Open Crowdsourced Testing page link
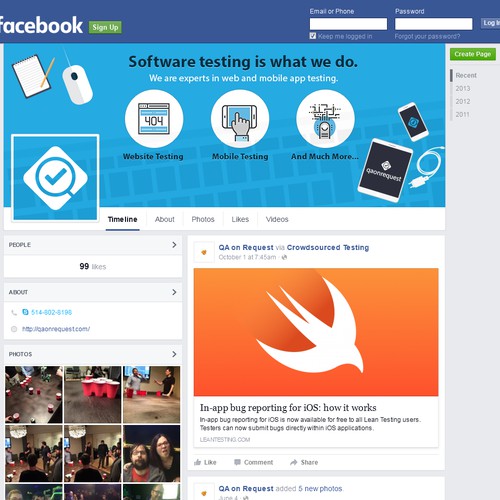The width and height of the screenshot is (500, 500). [x=328, y=247]
